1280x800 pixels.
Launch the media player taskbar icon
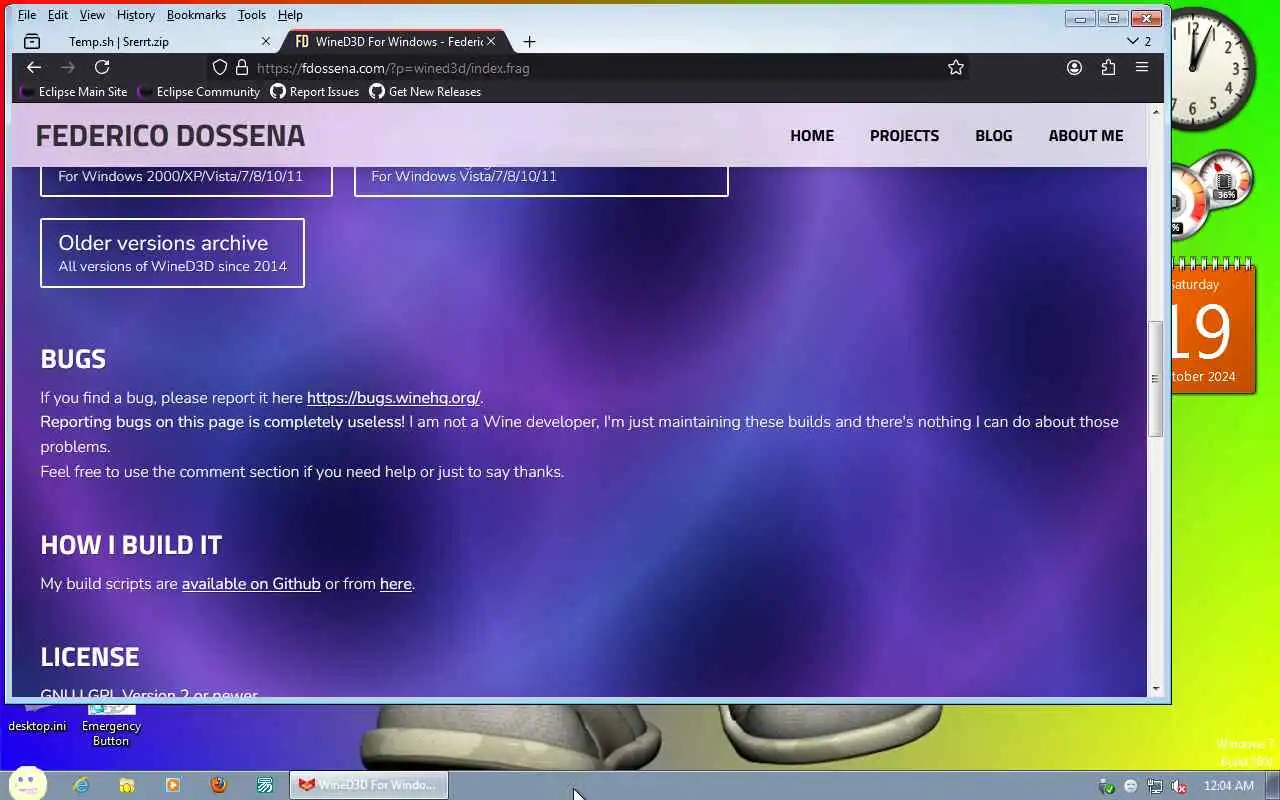[173, 785]
